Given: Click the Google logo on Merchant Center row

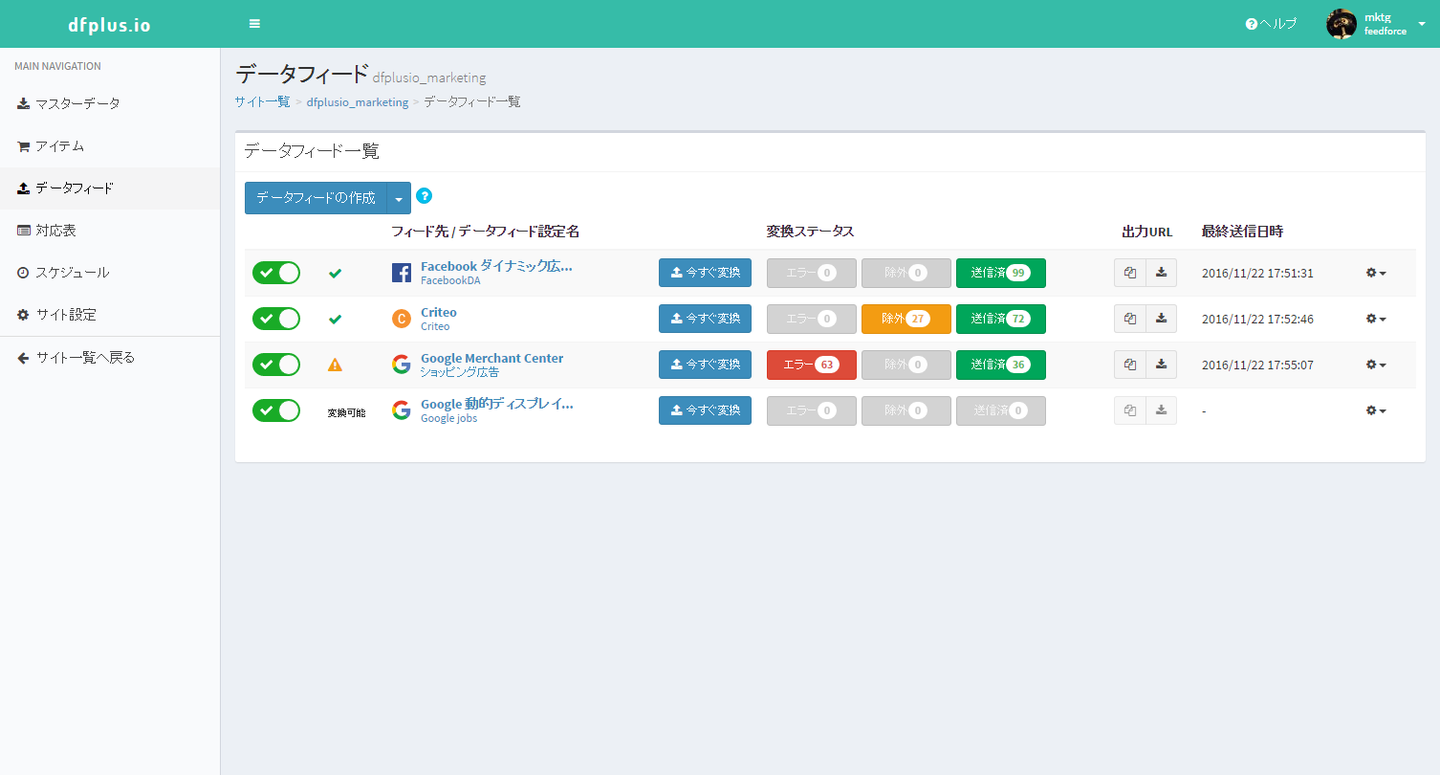Looking at the screenshot, I should (401, 365).
